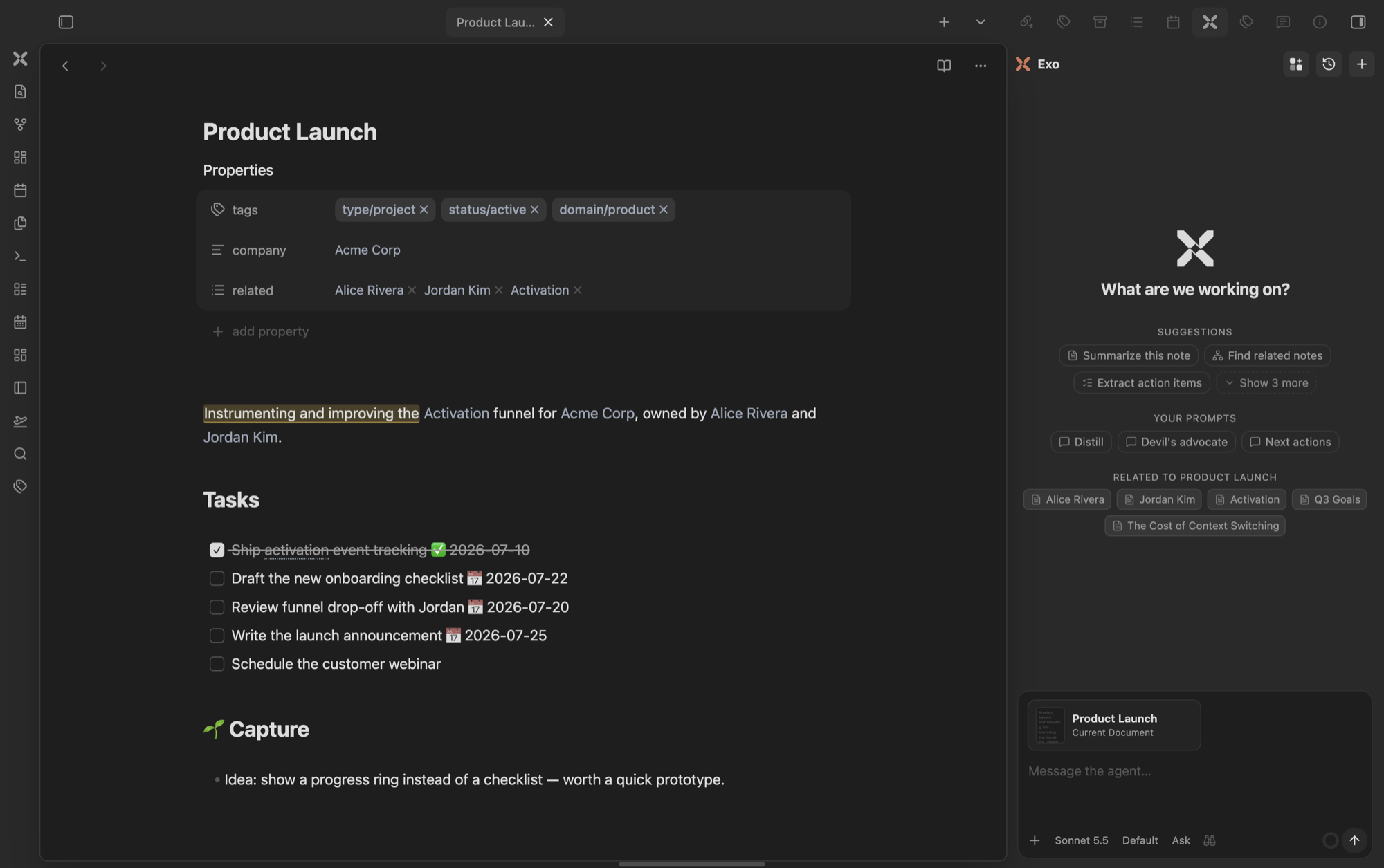
Task: Open the Default mode selector
Action: point(1140,840)
